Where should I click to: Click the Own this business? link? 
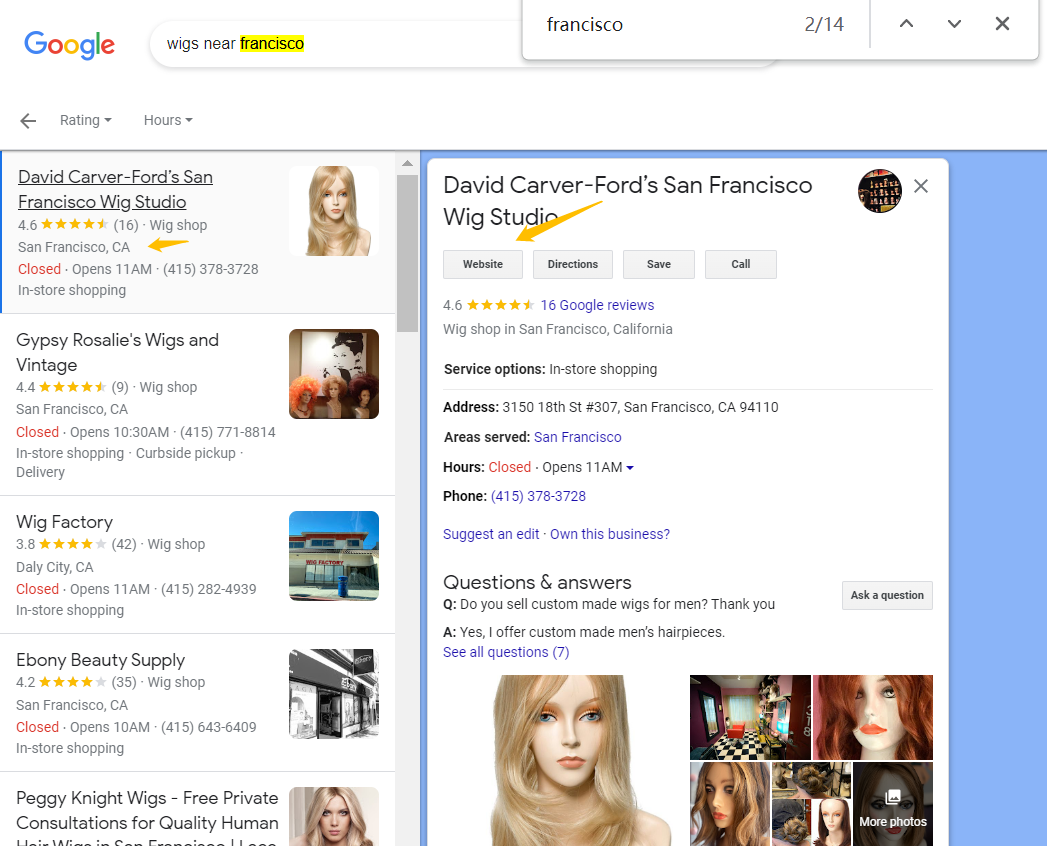point(610,534)
